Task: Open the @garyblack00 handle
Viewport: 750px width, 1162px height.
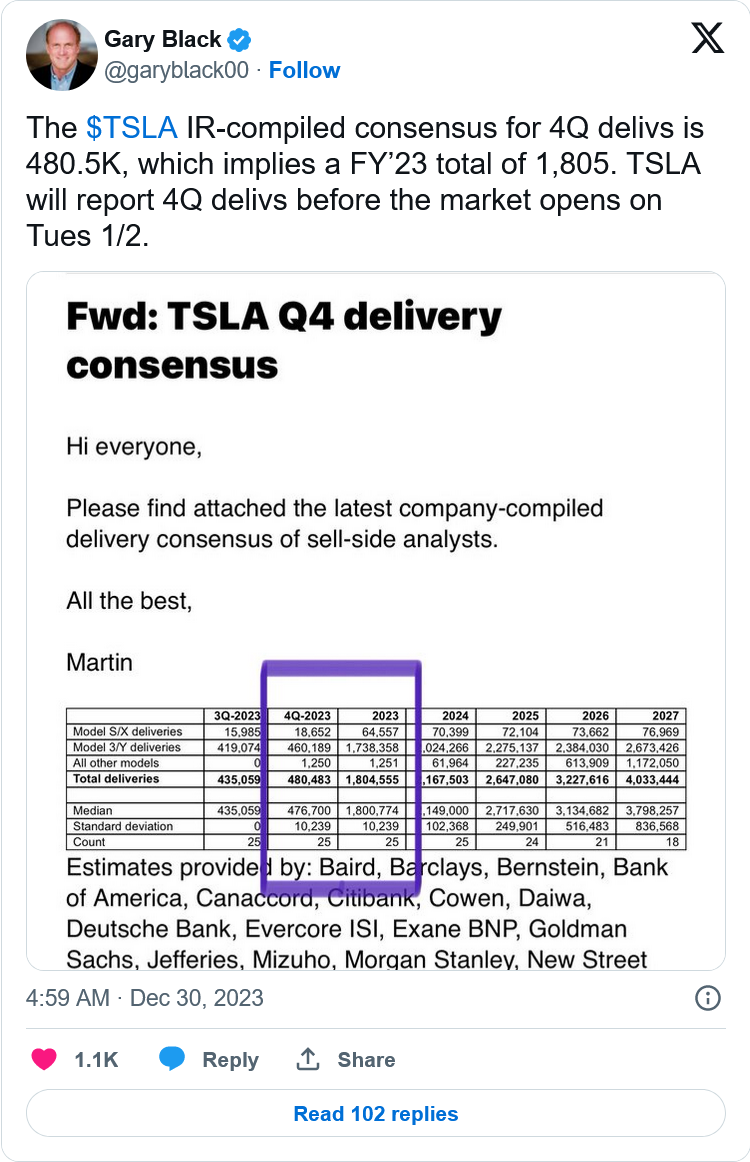Action: tap(176, 70)
